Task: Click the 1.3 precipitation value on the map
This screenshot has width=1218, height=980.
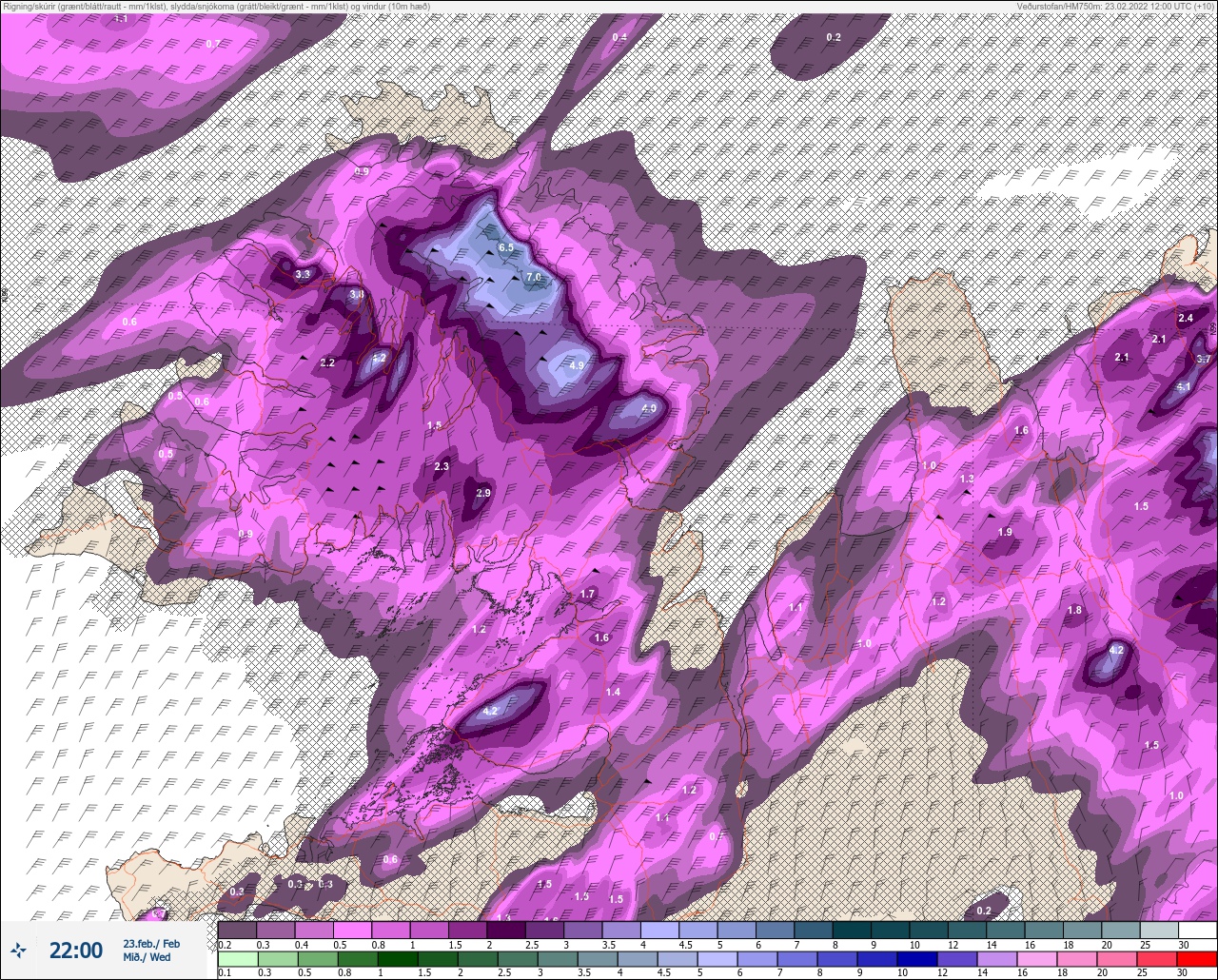Action: pyautogui.click(x=967, y=479)
